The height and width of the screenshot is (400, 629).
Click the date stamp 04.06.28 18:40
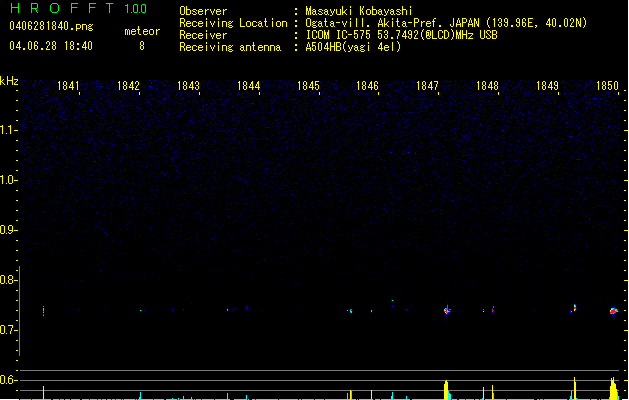(51, 46)
